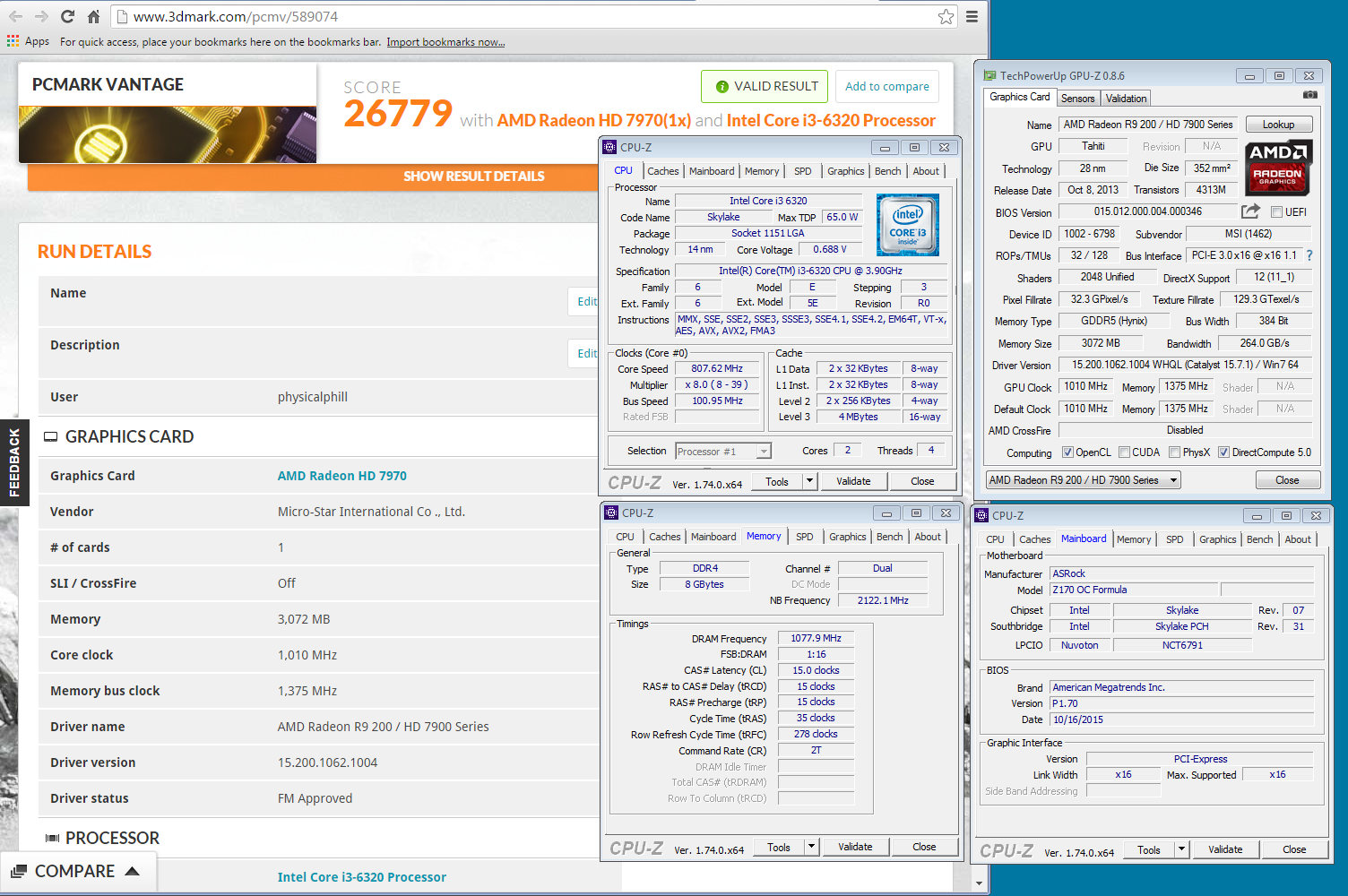Click Core Speed value 807.62 MHz
The width and height of the screenshot is (1348, 896).
tap(717, 368)
